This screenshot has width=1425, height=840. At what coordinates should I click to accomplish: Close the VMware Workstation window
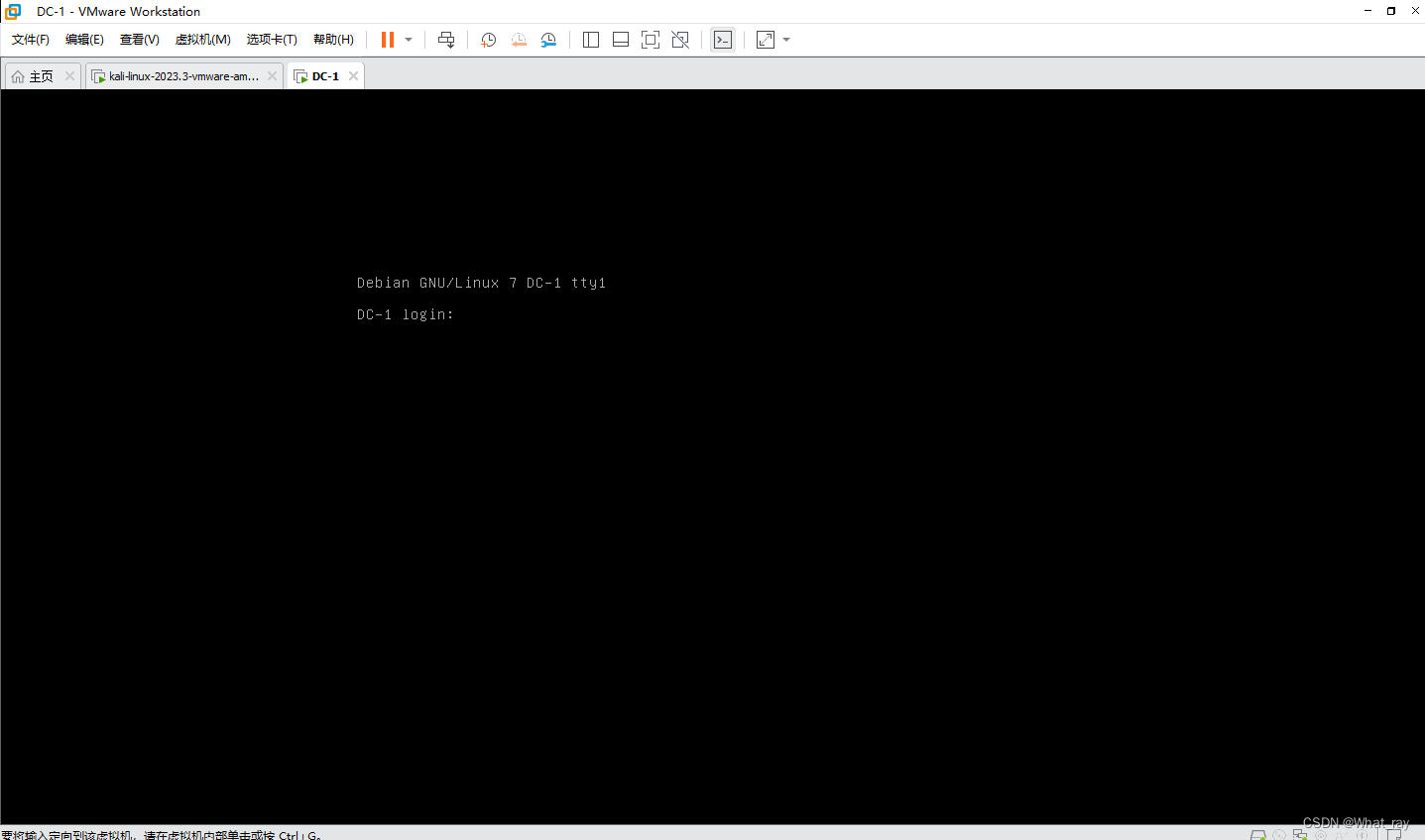1415,11
